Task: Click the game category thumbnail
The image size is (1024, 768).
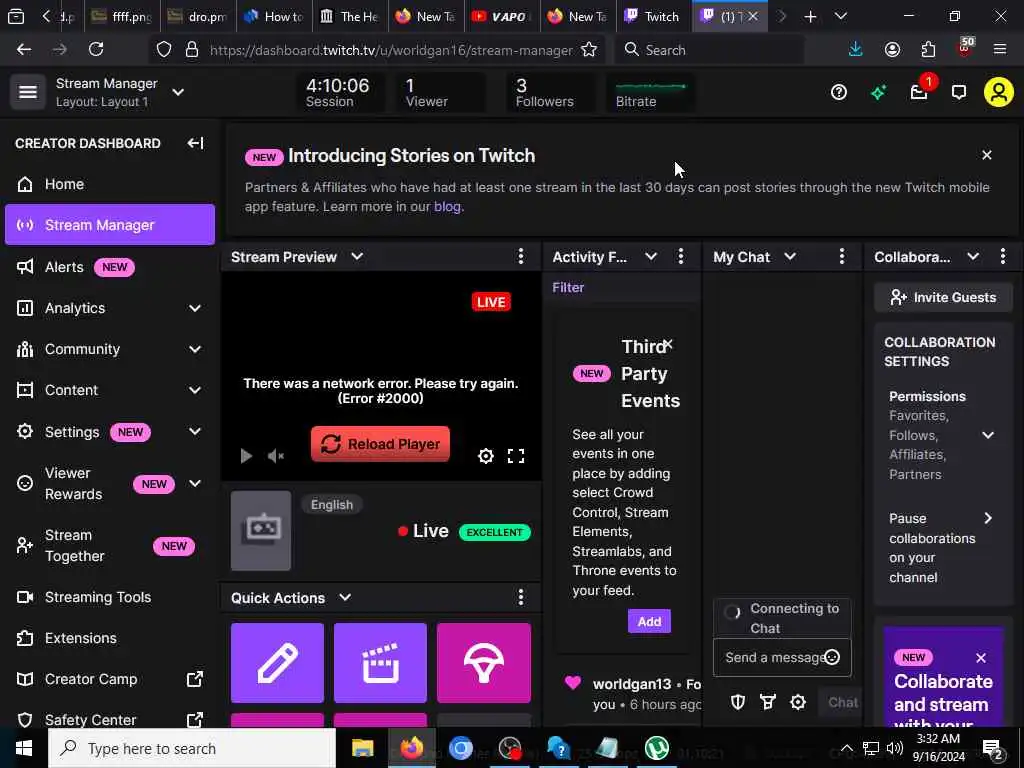Action: coord(261,530)
